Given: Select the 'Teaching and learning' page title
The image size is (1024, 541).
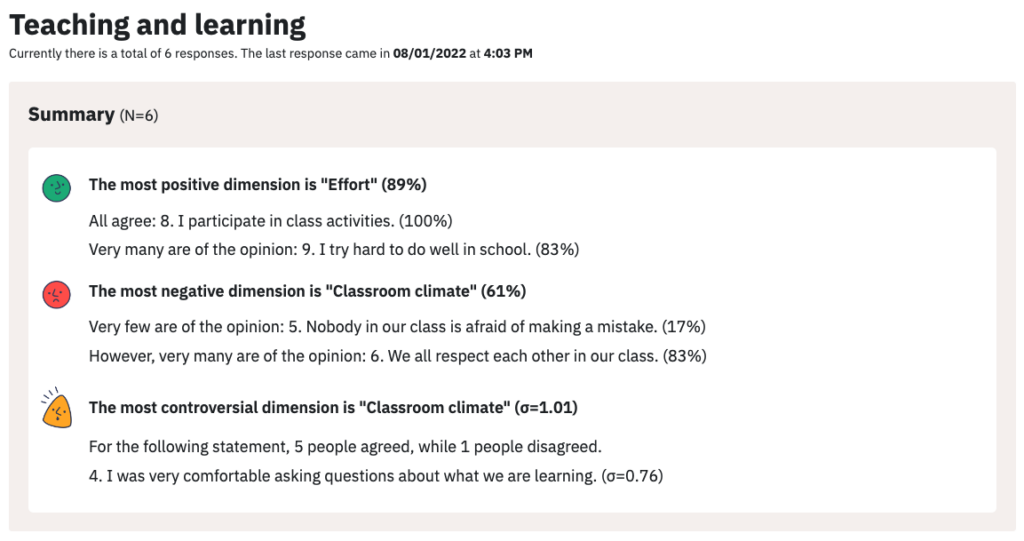Looking at the screenshot, I should pyautogui.click(x=157, y=25).
